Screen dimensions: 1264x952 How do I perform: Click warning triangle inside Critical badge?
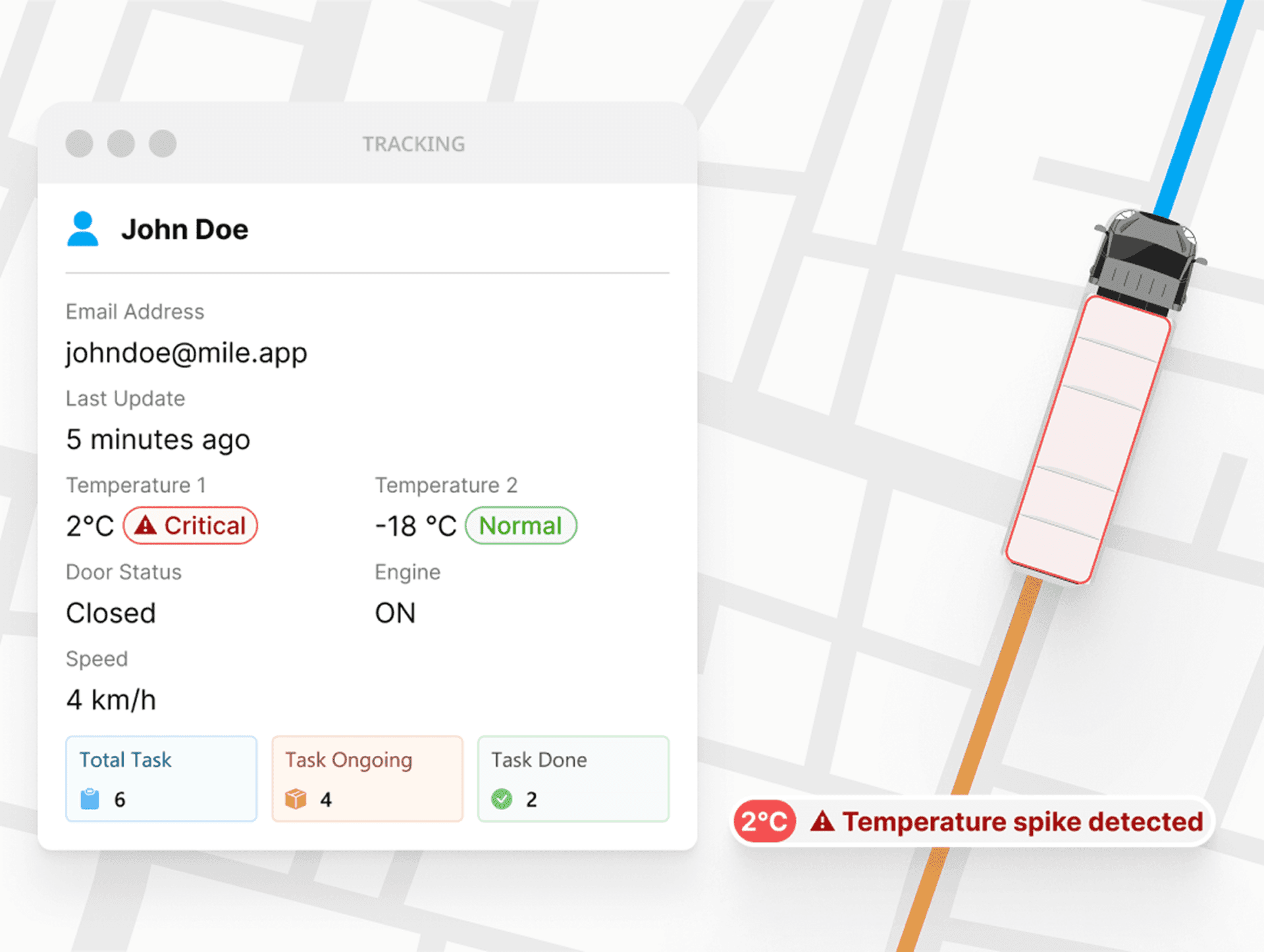[x=145, y=525]
